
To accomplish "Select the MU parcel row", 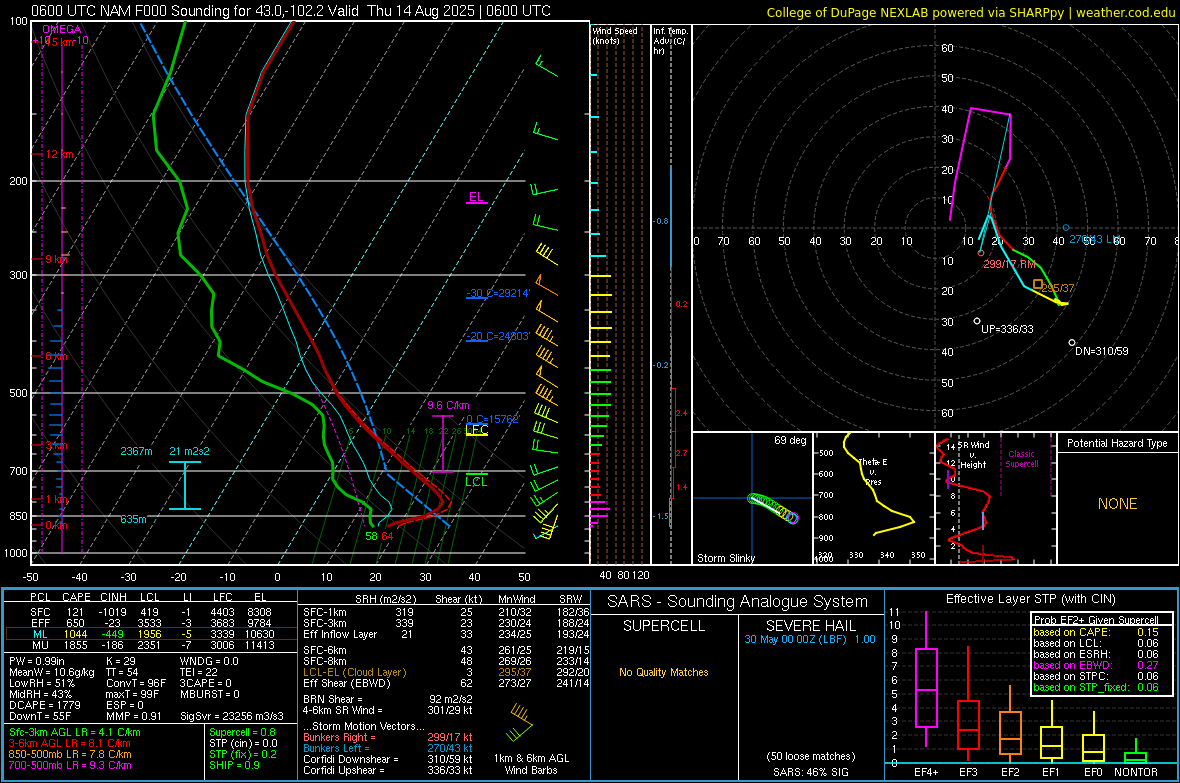I will (x=151, y=645).
